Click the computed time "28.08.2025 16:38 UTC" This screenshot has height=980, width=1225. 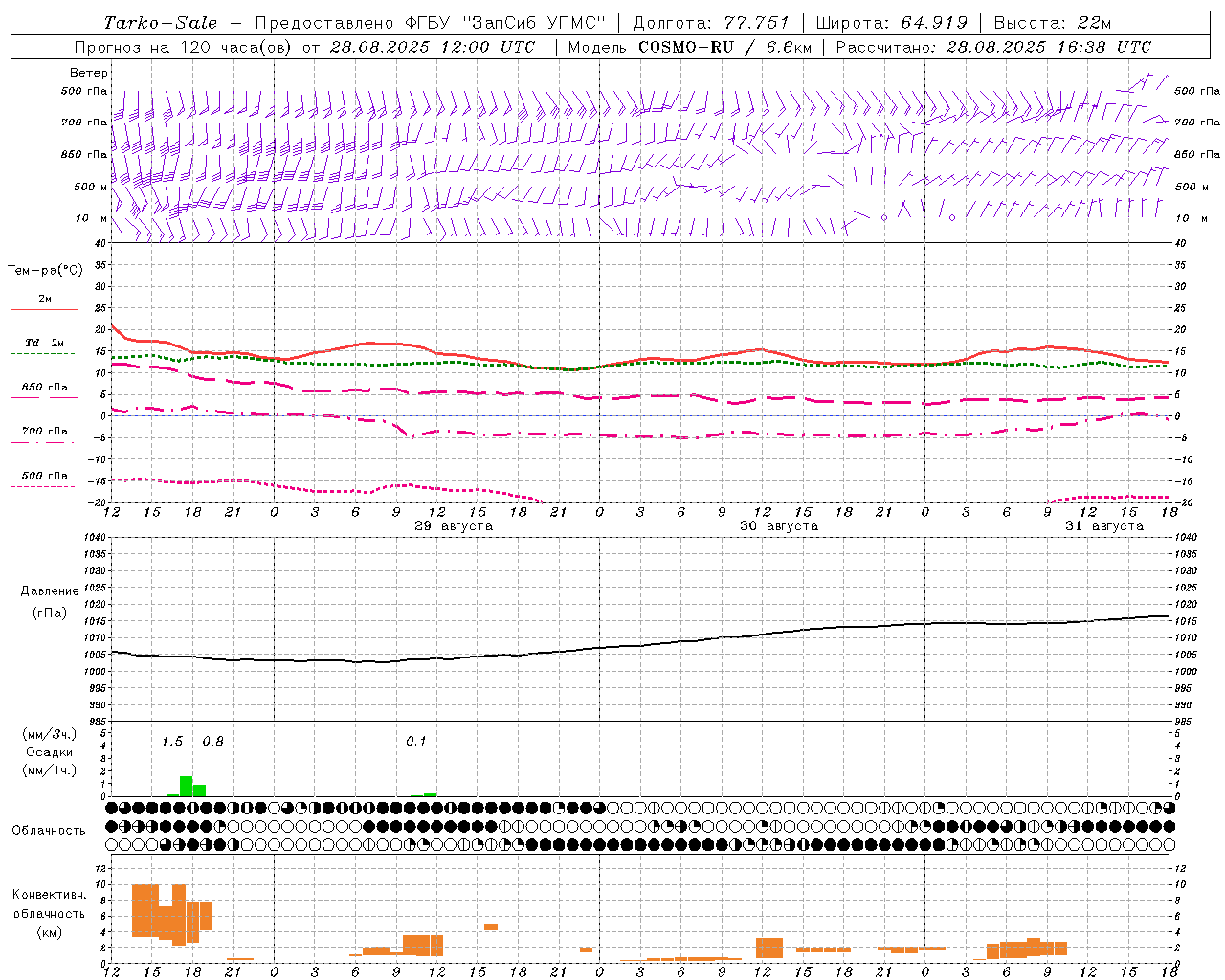point(1049,47)
